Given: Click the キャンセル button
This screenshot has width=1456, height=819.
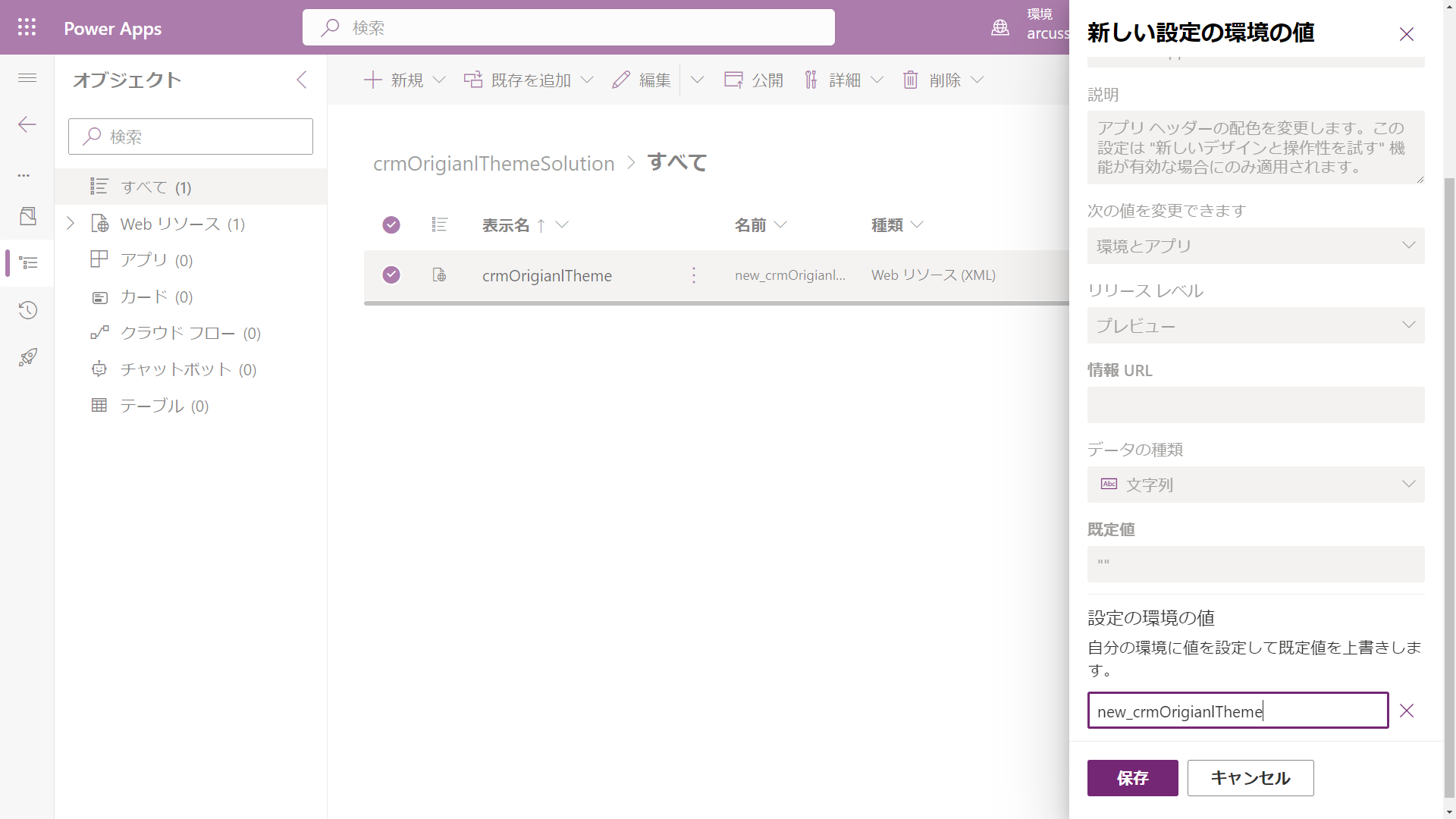Looking at the screenshot, I should click(1250, 778).
